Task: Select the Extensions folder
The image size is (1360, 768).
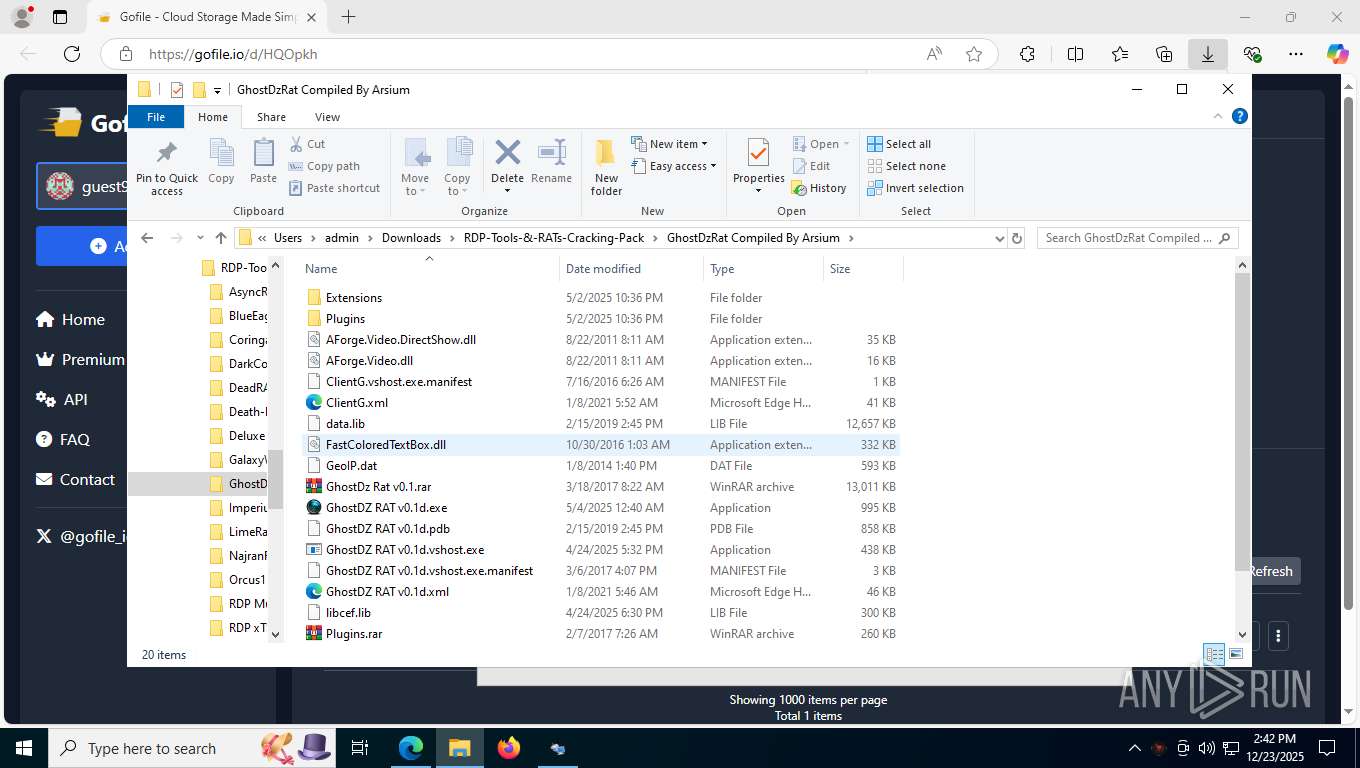Action: [x=354, y=298]
